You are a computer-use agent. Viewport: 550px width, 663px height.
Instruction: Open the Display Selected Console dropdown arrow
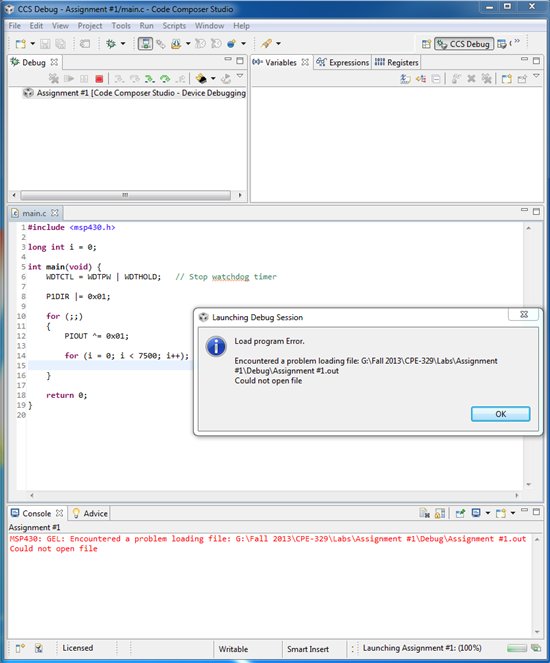click(488, 513)
